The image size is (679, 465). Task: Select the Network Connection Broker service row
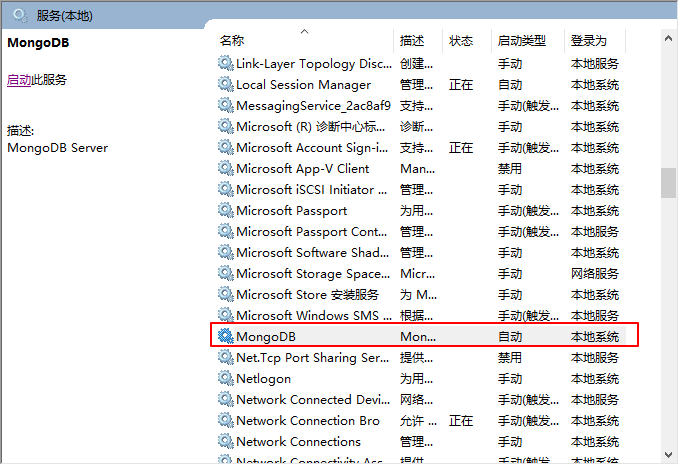tap(308, 420)
